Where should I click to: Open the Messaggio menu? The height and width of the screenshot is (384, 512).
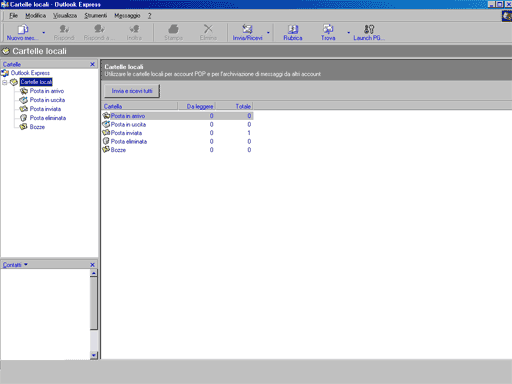point(127,16)
